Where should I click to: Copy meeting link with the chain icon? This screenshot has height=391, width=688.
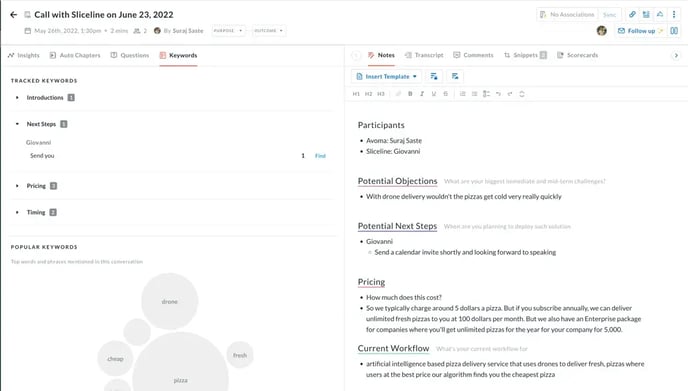tap(632, 14)
